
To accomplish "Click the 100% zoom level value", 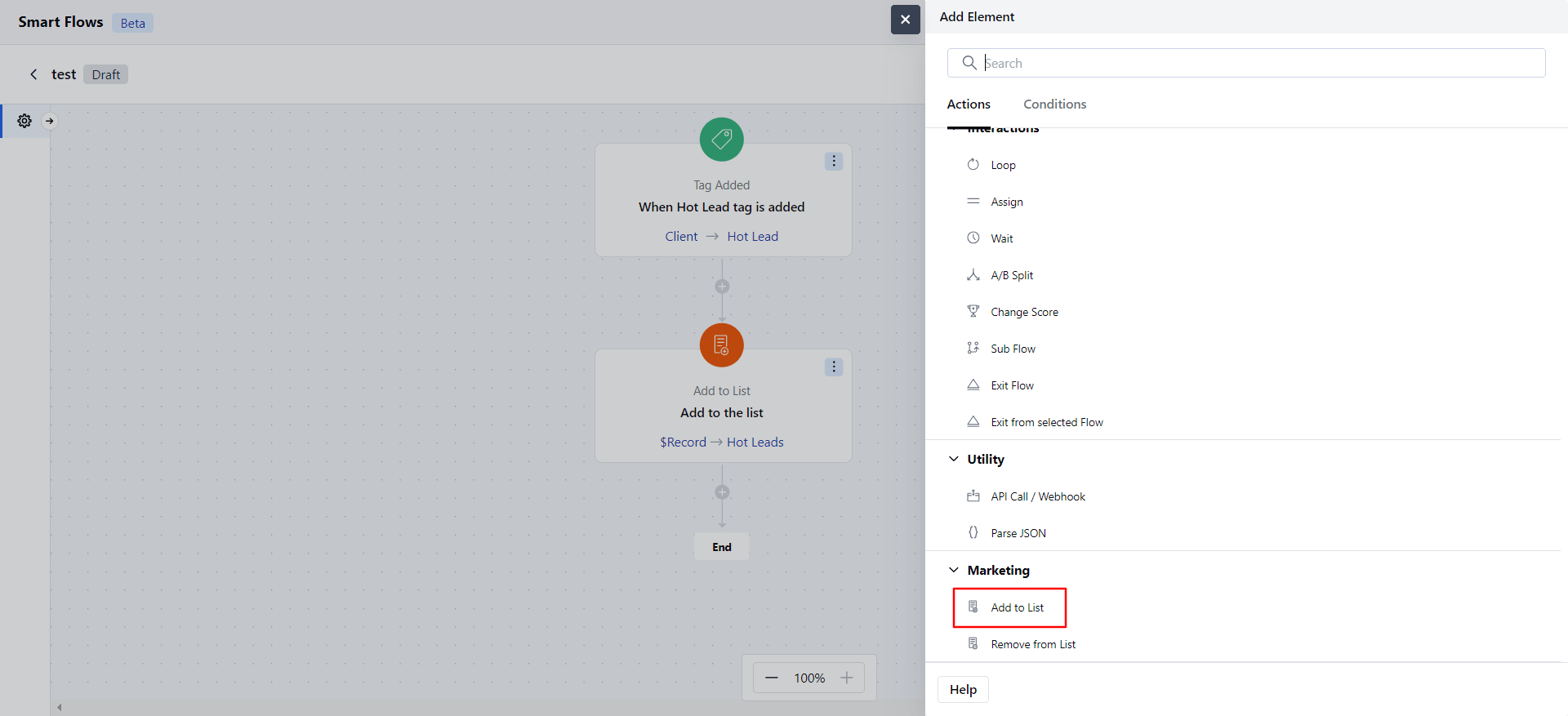I will tap(809, 678).
